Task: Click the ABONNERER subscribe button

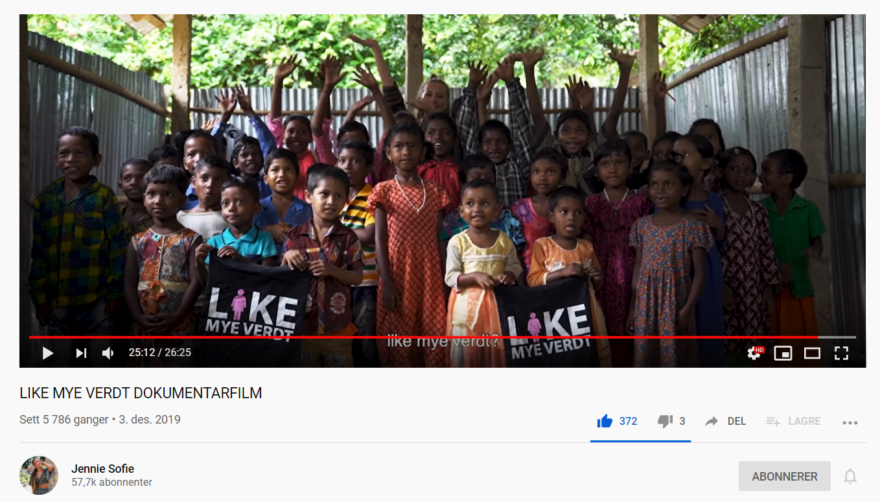Action: (784, 476)
